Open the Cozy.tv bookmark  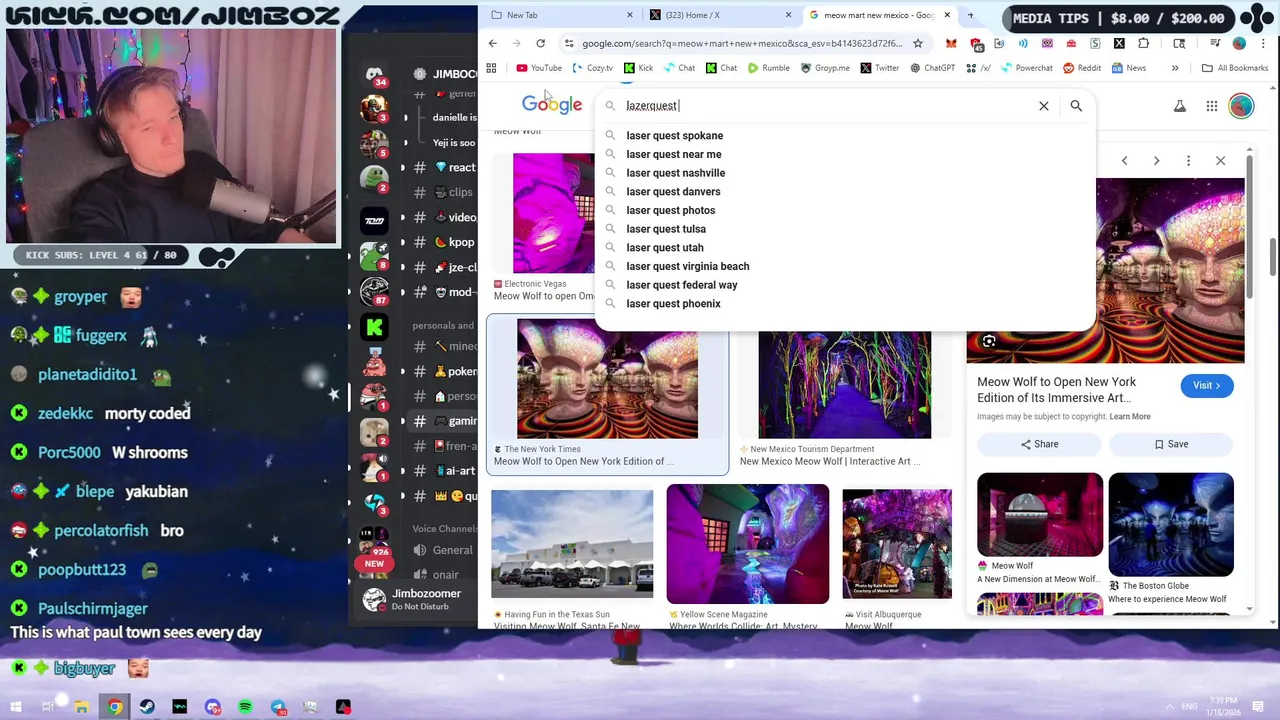[x=592, y=68]
